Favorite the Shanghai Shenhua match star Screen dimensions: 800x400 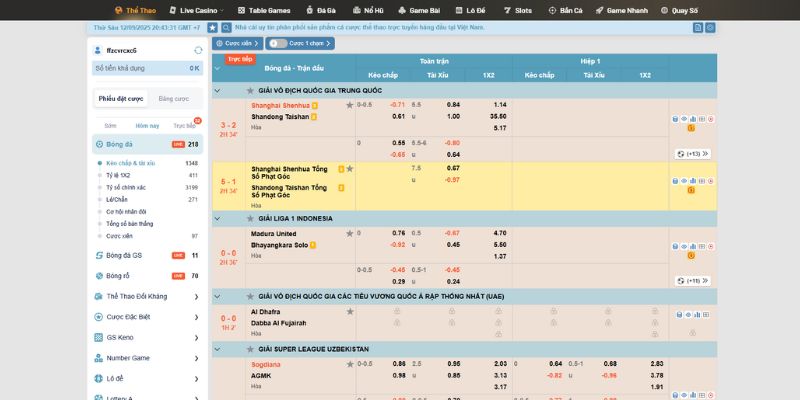coord(349,105)
